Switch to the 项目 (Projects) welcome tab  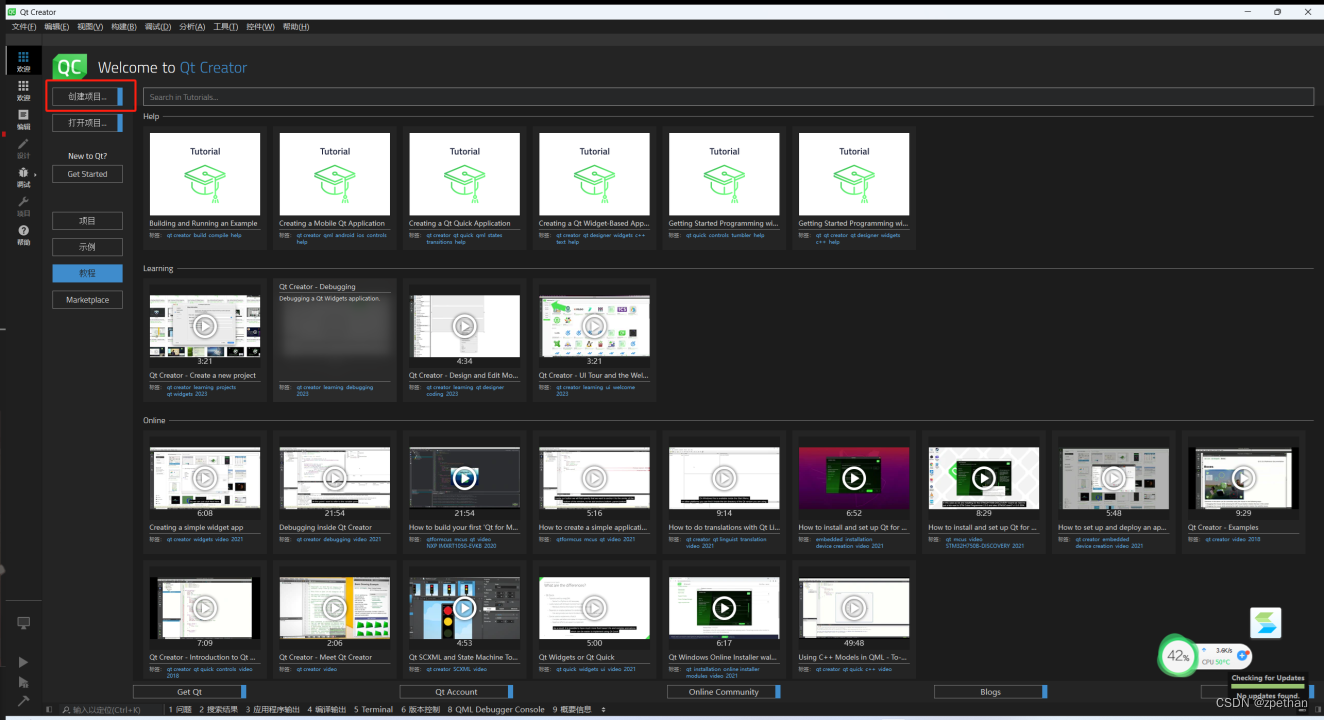click(88, 221)
